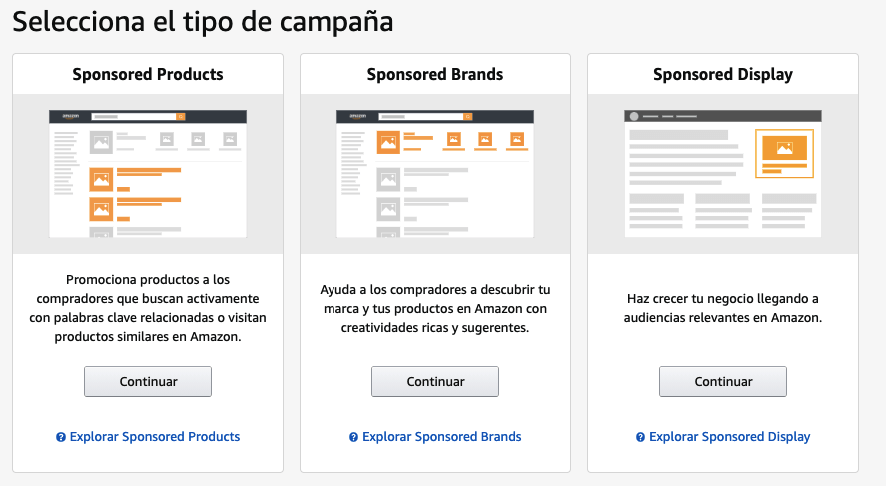Click Continuar under Sponsored Display
This screenshot has width=886, height=486.
click(x=723, y=381)
